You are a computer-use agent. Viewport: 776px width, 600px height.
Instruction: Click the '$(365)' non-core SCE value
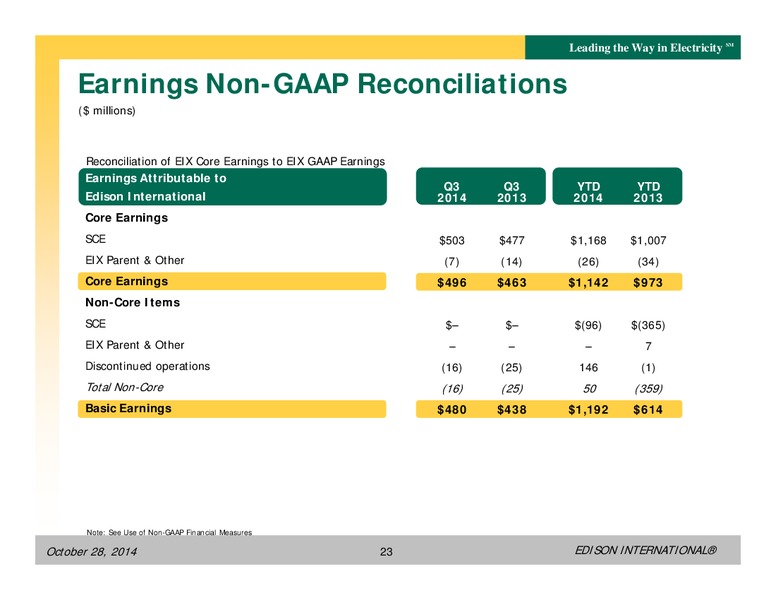pyautogui.click(x=648, y=325)
